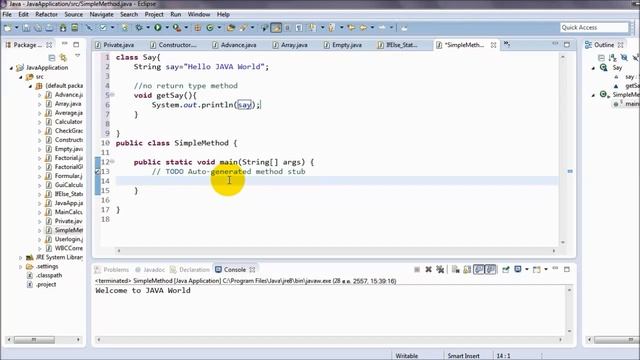Fold the getSay method at line 5
The image size is (640, 360).
[x=112, y=95]
